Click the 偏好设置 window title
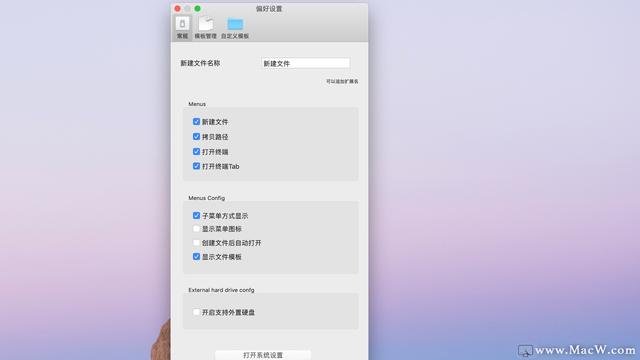 tap(269, 9)
